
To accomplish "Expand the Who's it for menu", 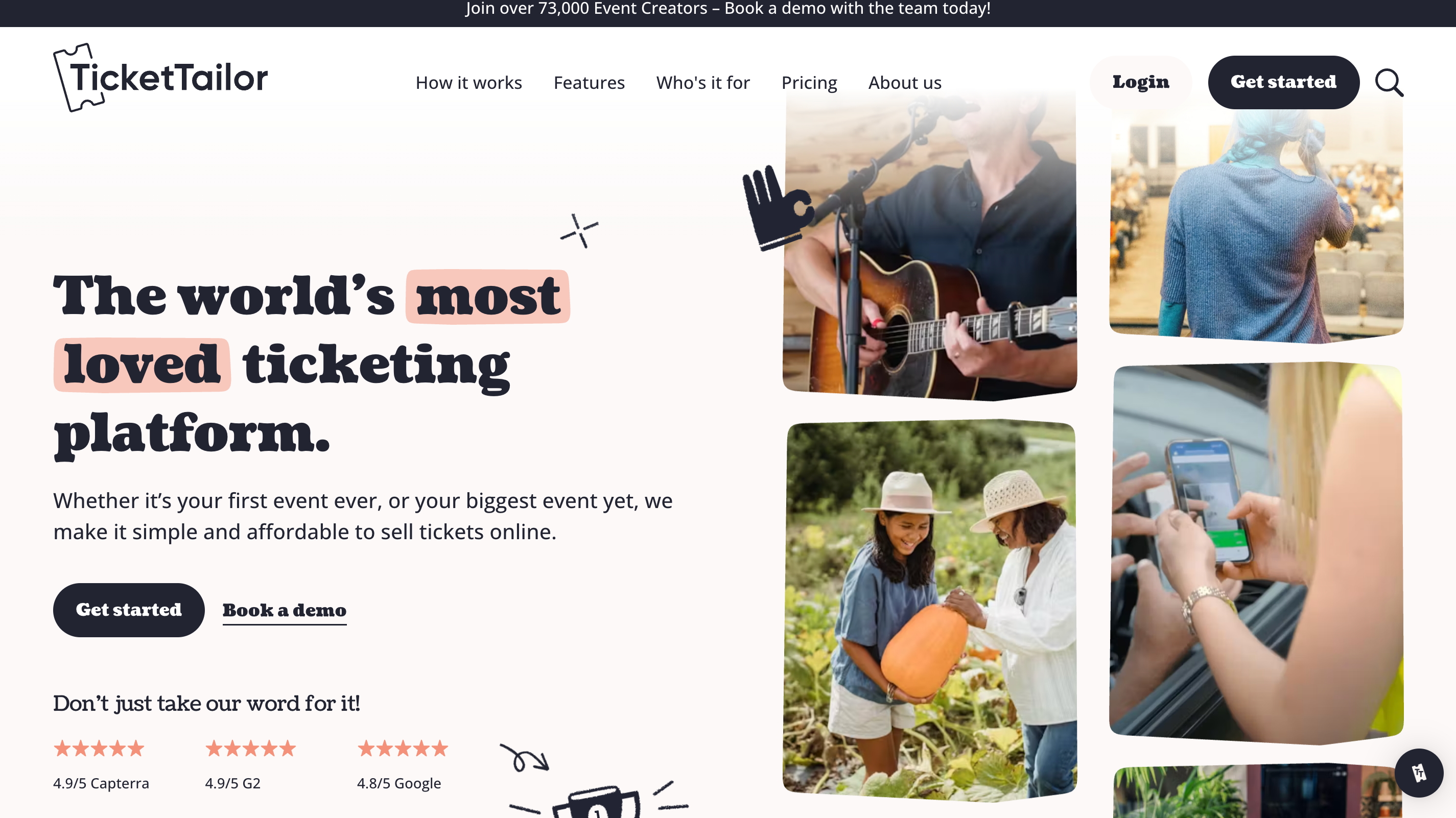I will (x=702, y=83).
